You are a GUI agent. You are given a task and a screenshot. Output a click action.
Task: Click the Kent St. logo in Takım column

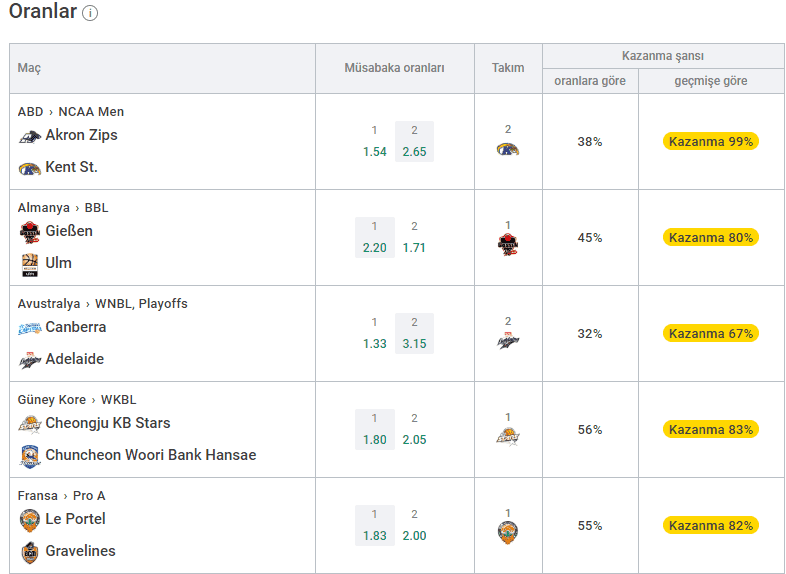(x=508, y=149)
